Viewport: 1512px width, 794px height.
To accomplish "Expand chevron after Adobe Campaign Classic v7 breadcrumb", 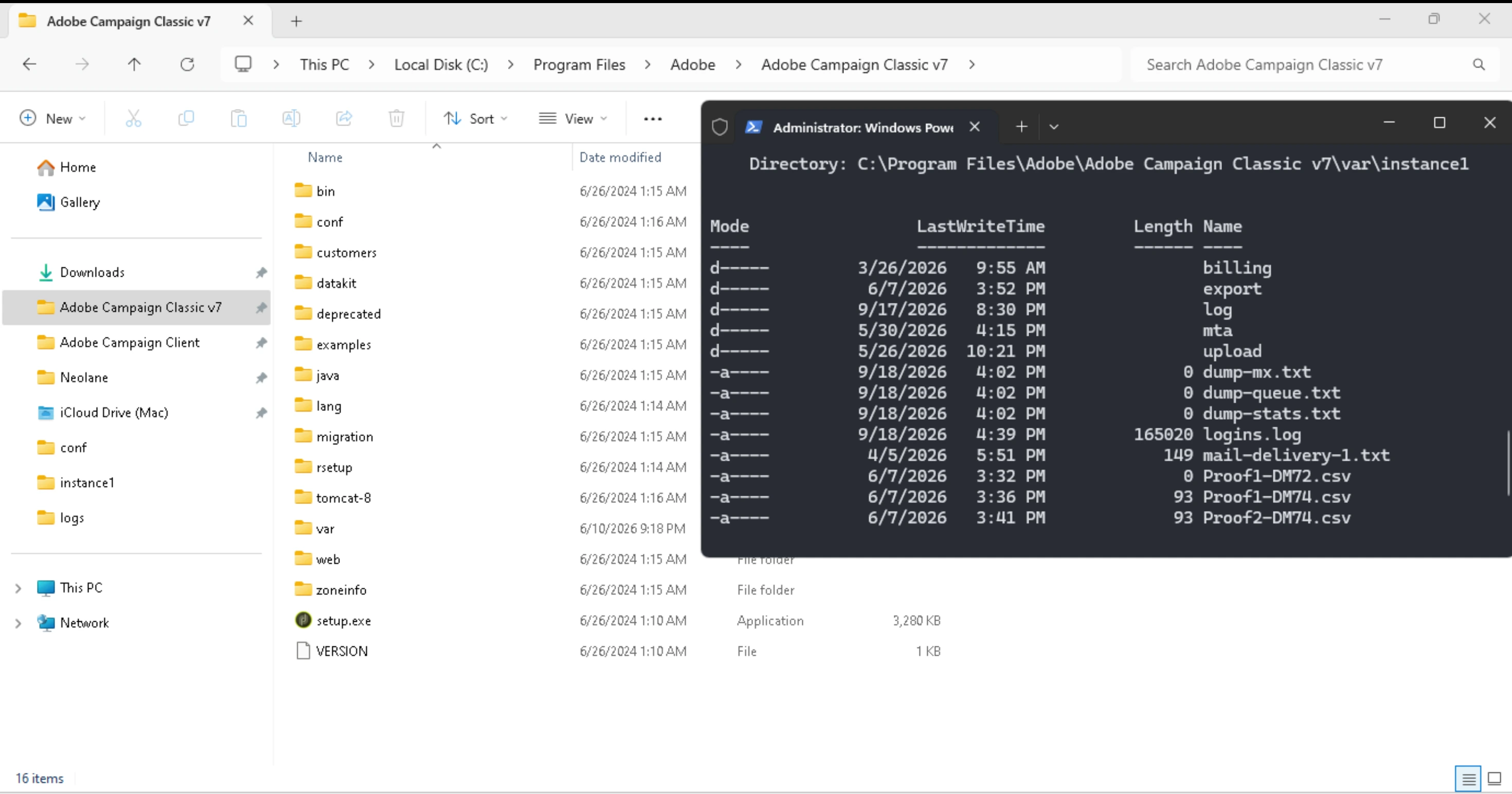I will click(x=972, y=65).
